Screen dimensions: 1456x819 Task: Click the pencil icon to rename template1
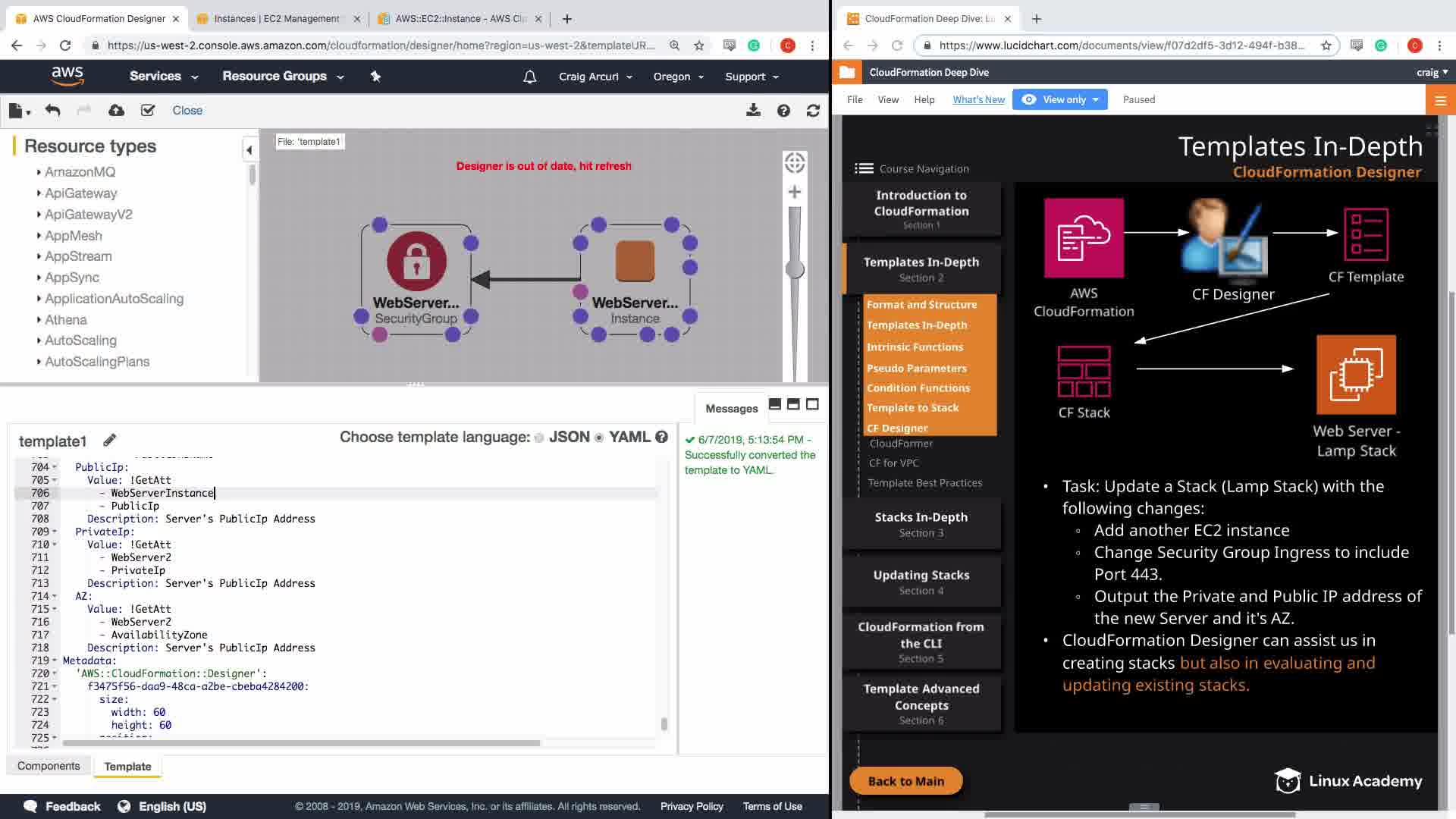point(110,440)
